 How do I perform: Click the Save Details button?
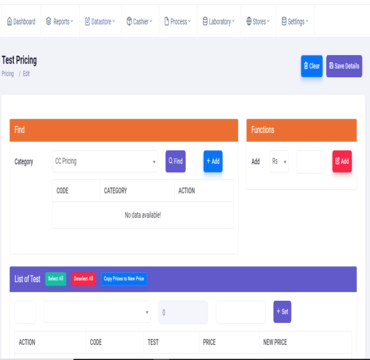tap(344, 66)
